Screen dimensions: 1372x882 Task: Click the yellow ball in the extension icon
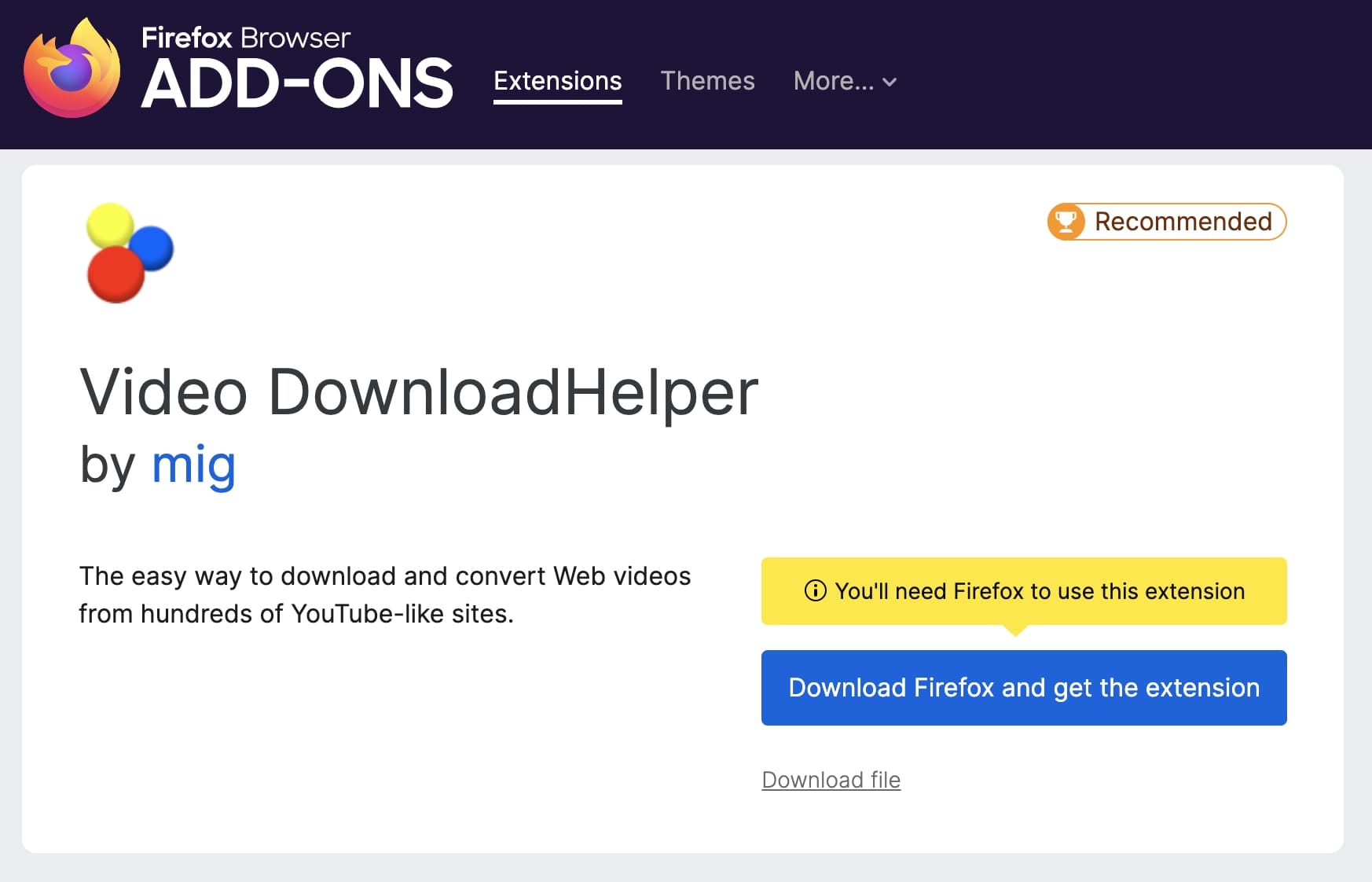tap(110, 225)
